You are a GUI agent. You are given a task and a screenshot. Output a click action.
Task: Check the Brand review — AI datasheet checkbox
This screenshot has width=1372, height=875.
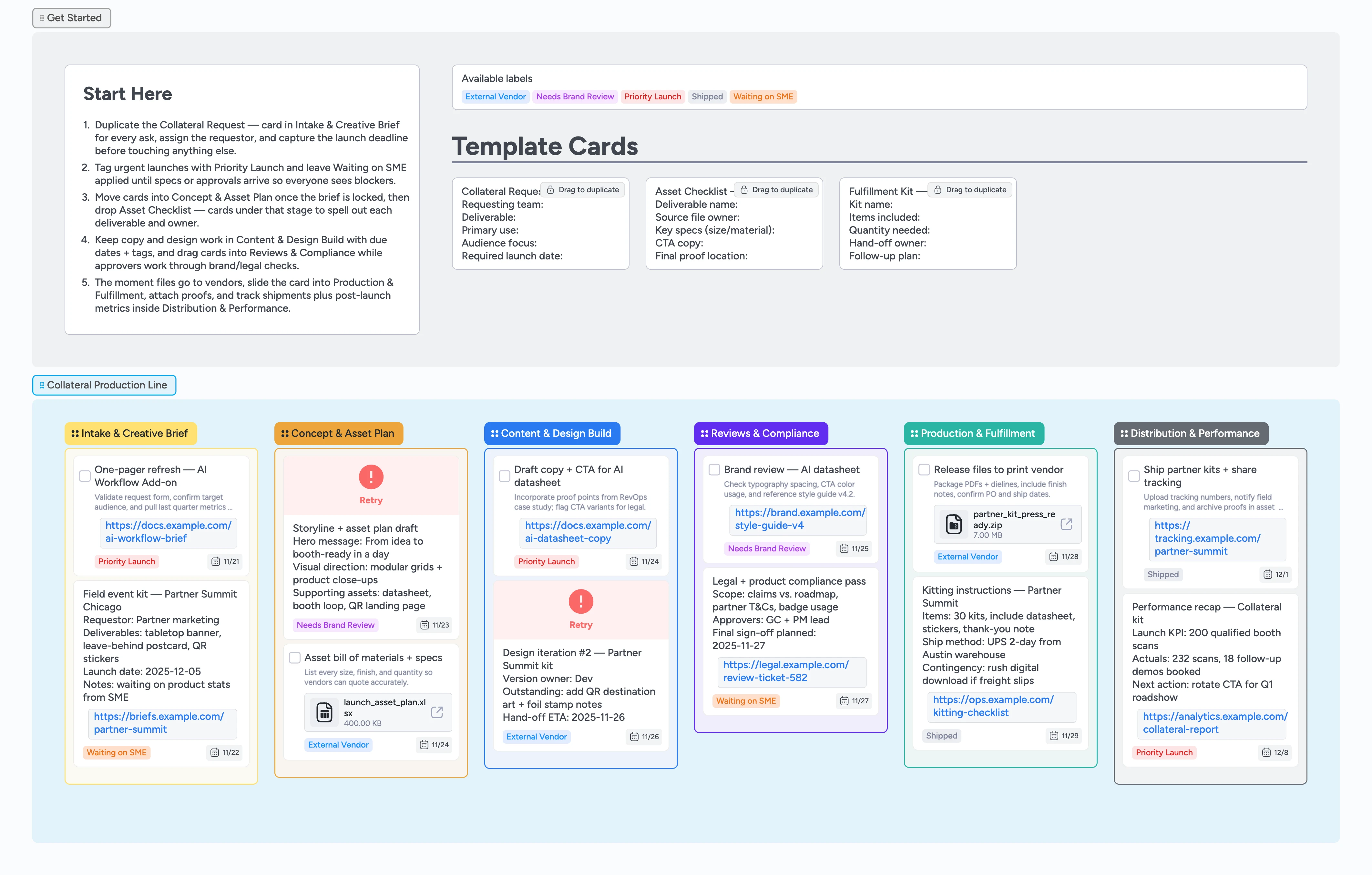pos(714,469)
